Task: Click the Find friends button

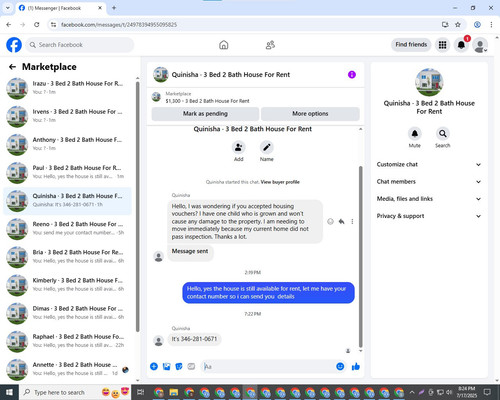Action: tap(411, 45)
